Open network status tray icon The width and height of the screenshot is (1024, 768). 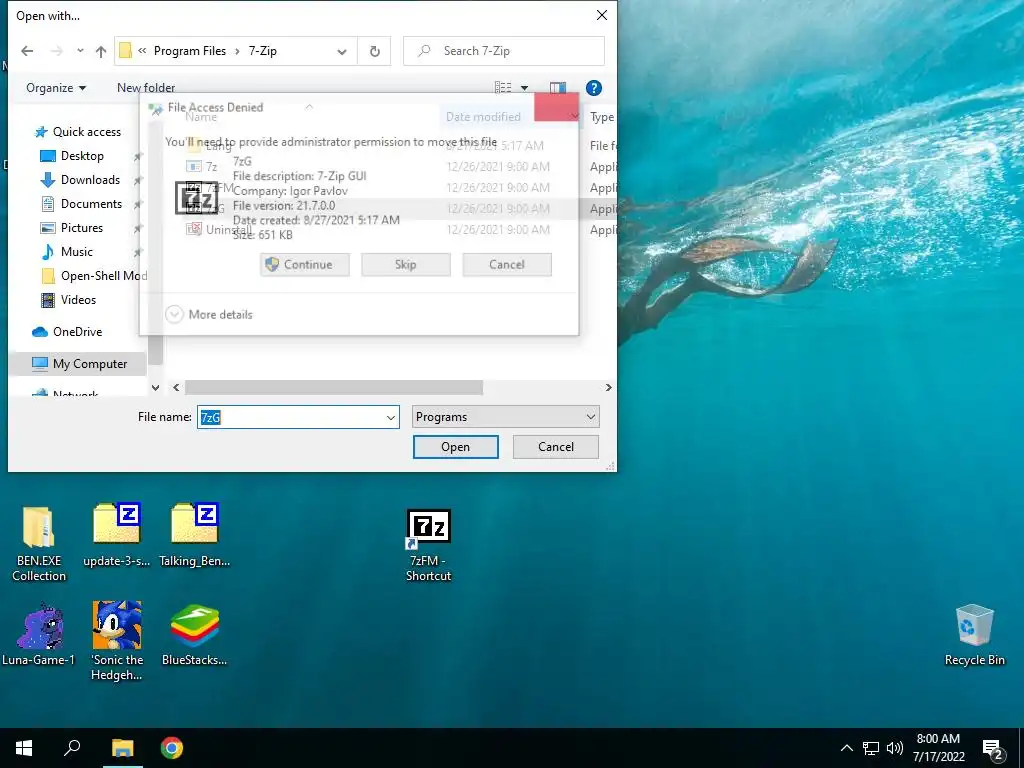point(871,748)
